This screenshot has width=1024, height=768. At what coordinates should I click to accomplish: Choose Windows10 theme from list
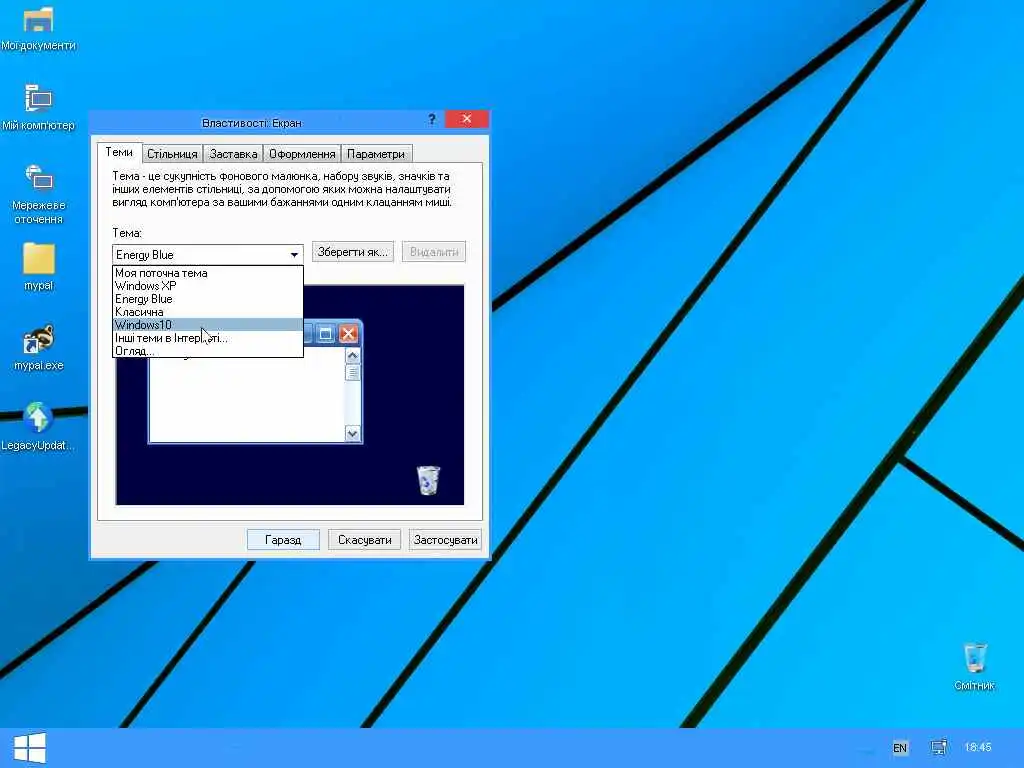[x=208, y=325]
